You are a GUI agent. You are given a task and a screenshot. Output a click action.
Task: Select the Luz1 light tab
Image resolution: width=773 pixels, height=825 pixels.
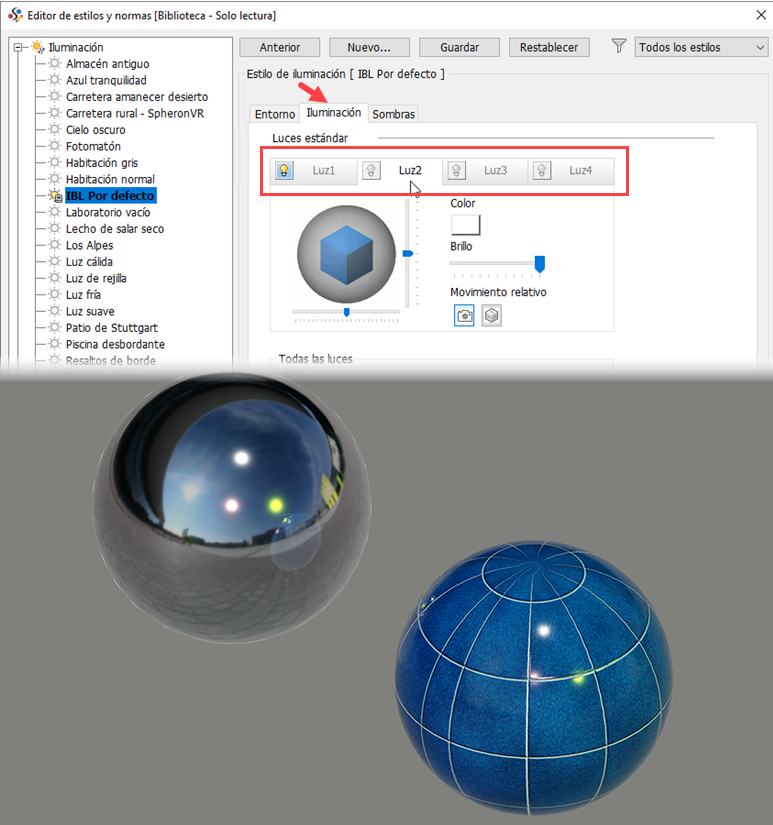[324, 170]
